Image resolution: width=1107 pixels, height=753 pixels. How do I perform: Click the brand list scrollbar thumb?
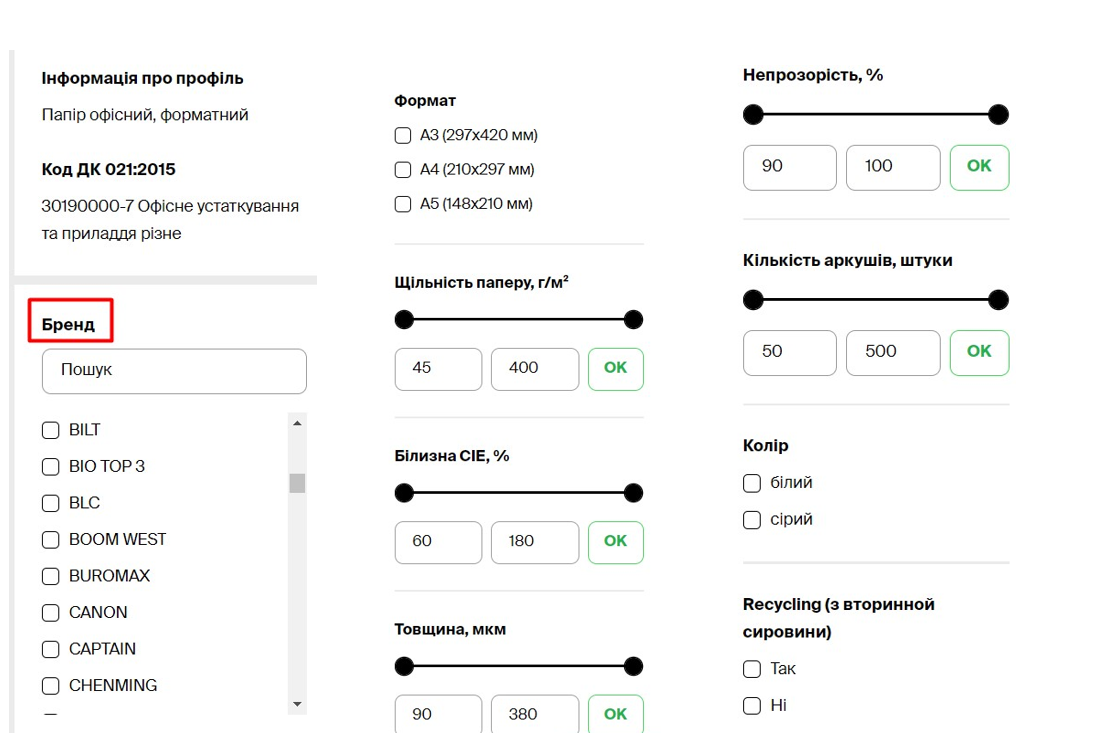297,483
